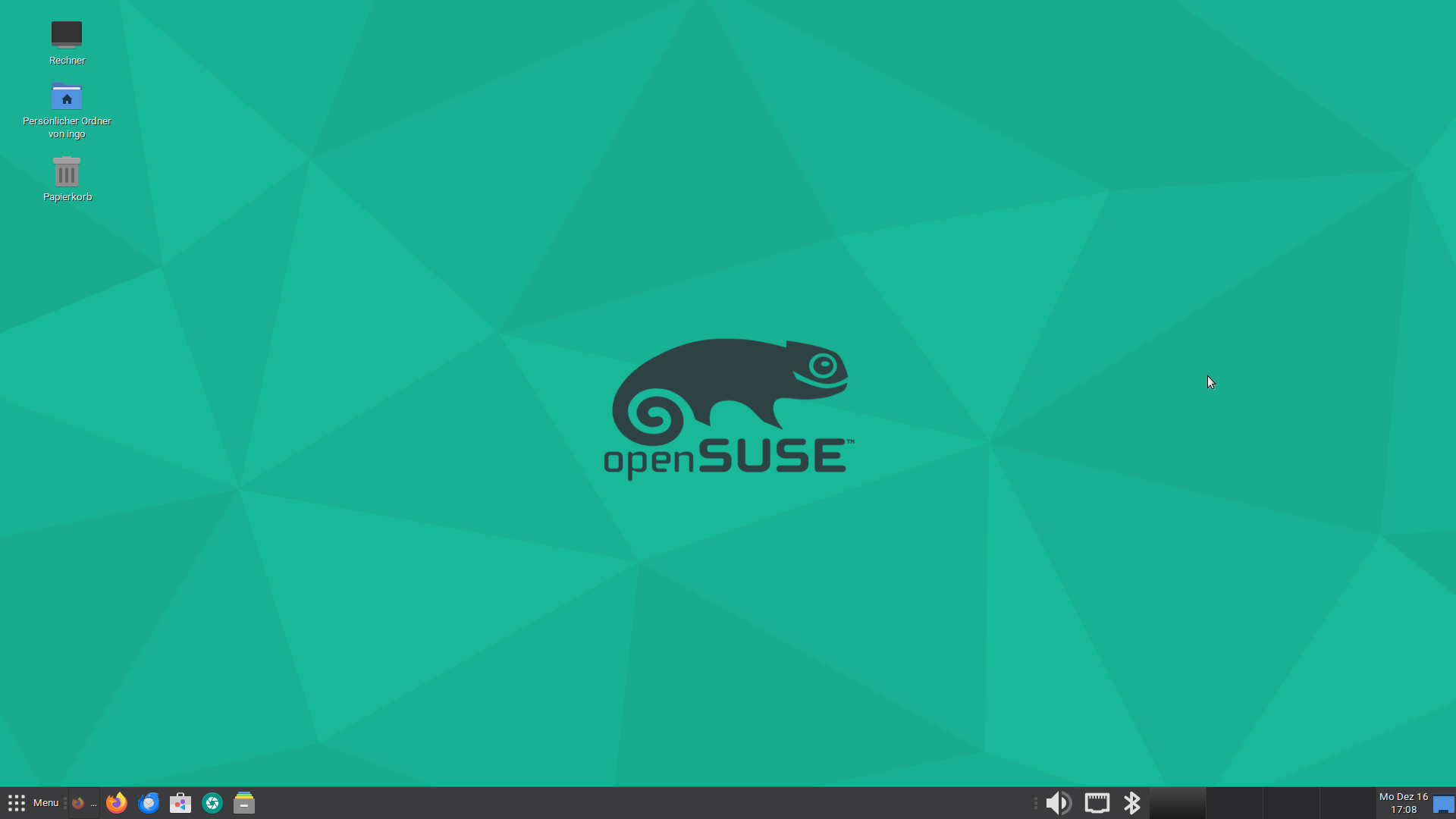1456x819 pixels.
Task: Switch to the second workspace
Action: pos(1234,803)
